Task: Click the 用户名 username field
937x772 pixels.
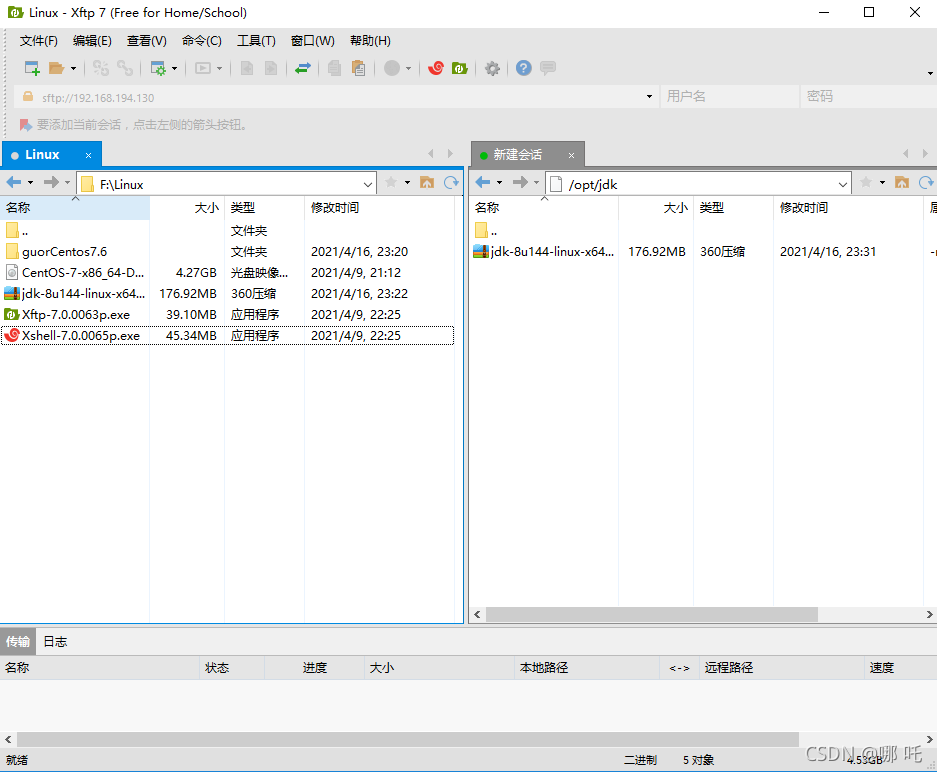Action: (729, 97)
